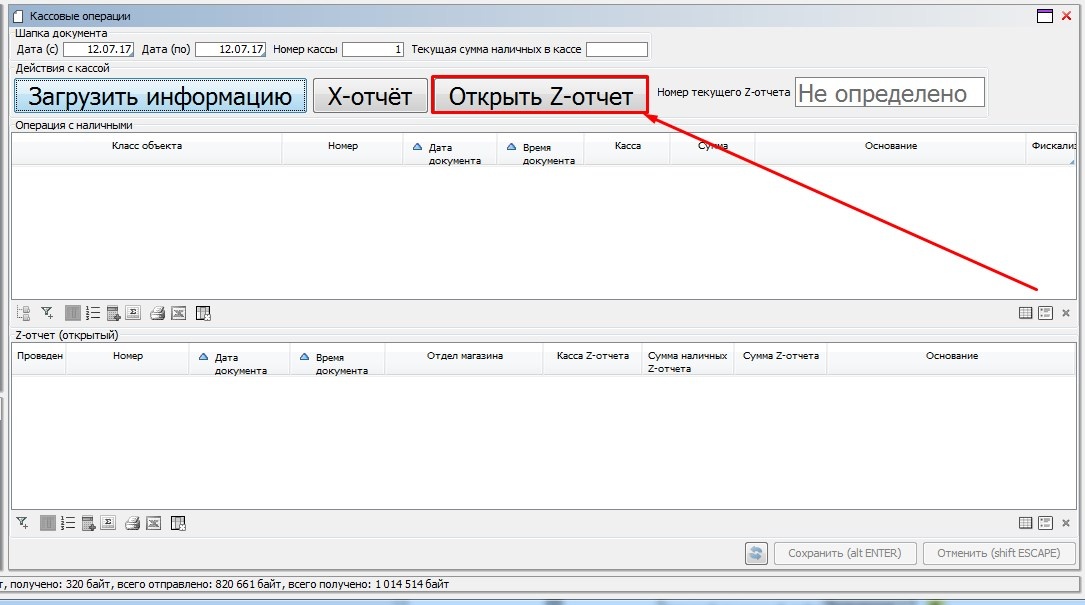Click the calculator icon in the Z-report toolbar
Screen dimensions: 1085x605
point(88,523)
